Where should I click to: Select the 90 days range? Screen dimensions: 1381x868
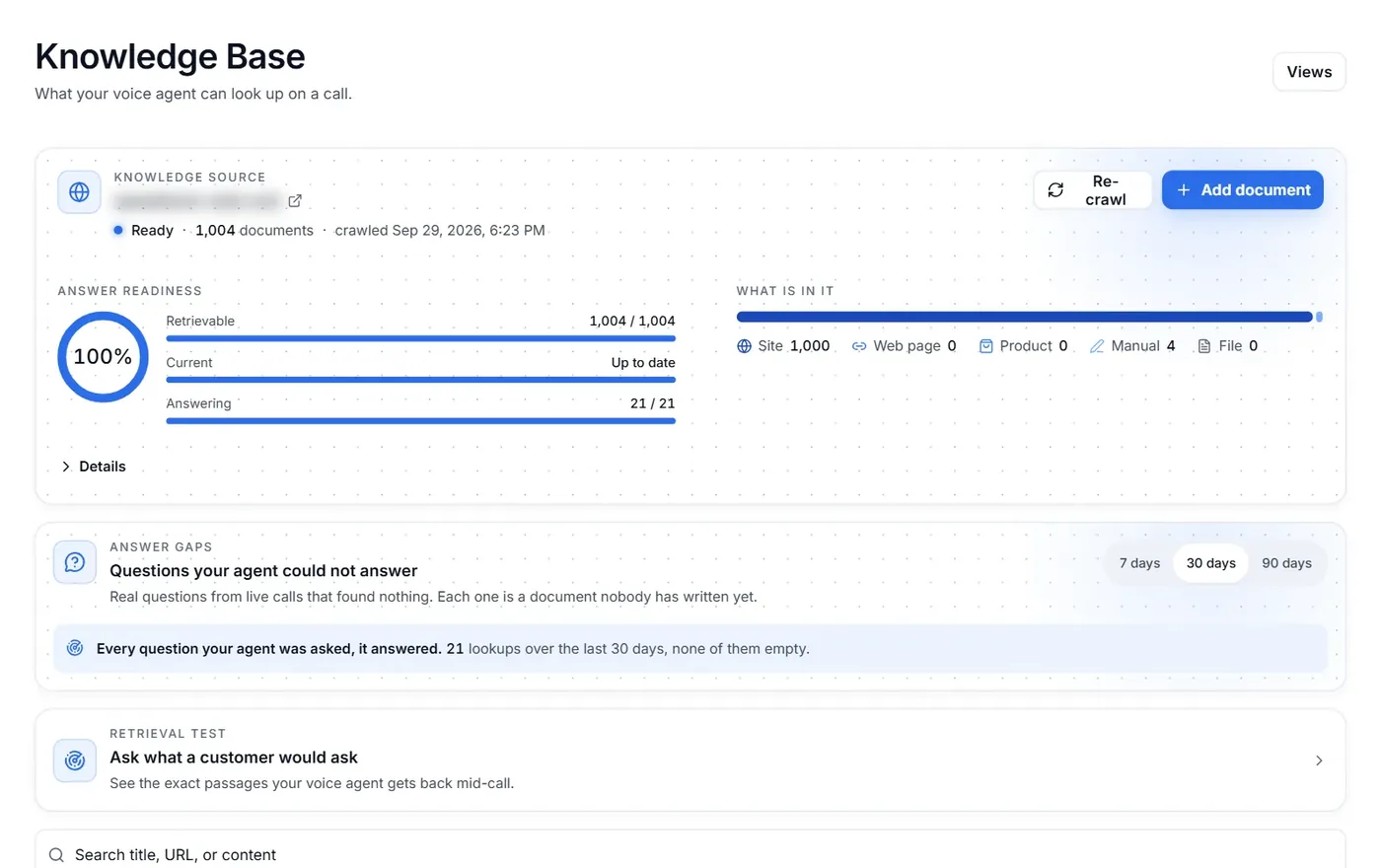pos(1286,563)
